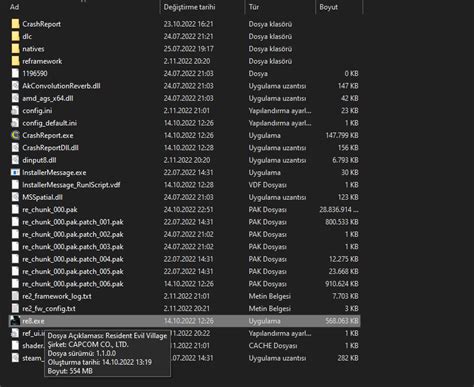This screenshot has height=387, width=474.
Task: Select re2_framework_log.txt text file
Action: [185, 296]
